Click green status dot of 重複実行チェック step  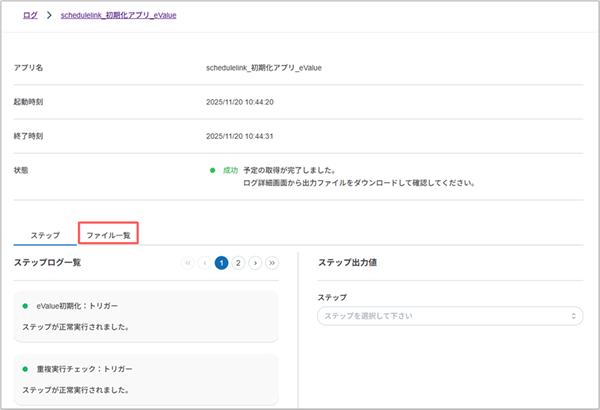26,367
